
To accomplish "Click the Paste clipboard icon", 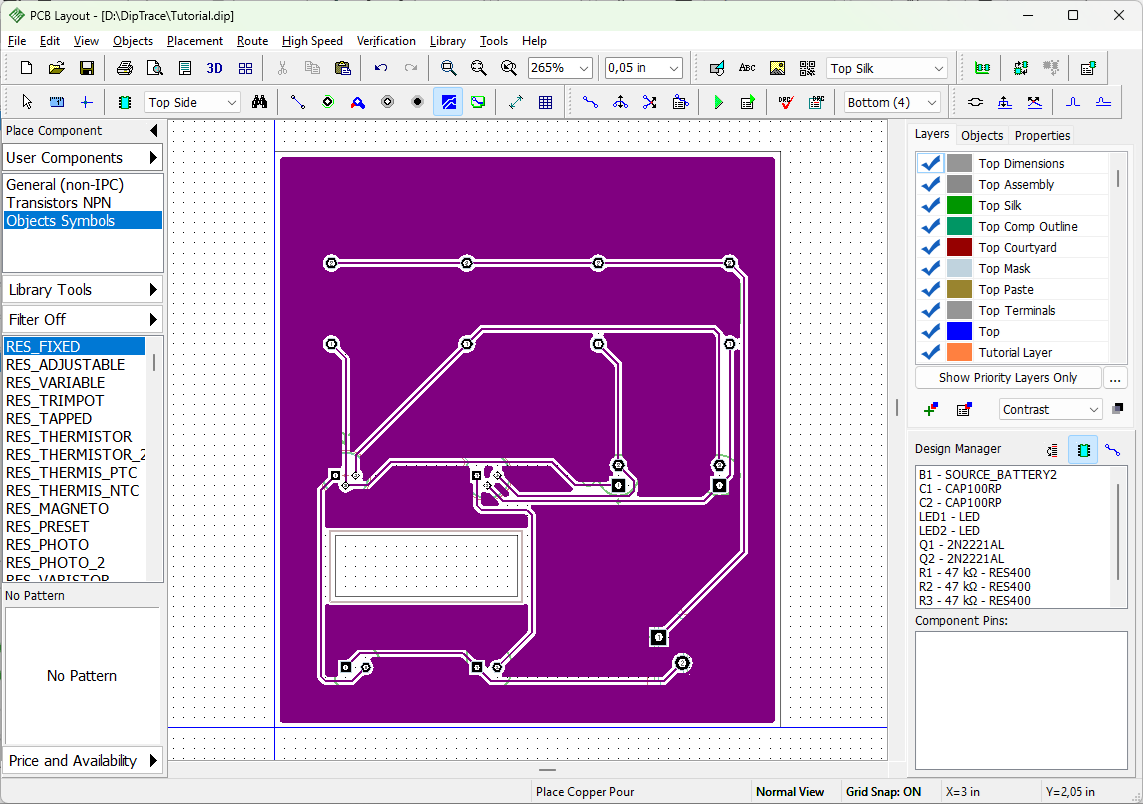I will click(342, 68).
